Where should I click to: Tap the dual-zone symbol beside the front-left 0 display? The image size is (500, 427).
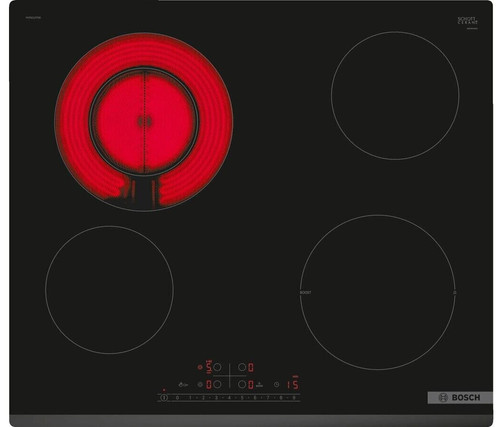[200, 384]
